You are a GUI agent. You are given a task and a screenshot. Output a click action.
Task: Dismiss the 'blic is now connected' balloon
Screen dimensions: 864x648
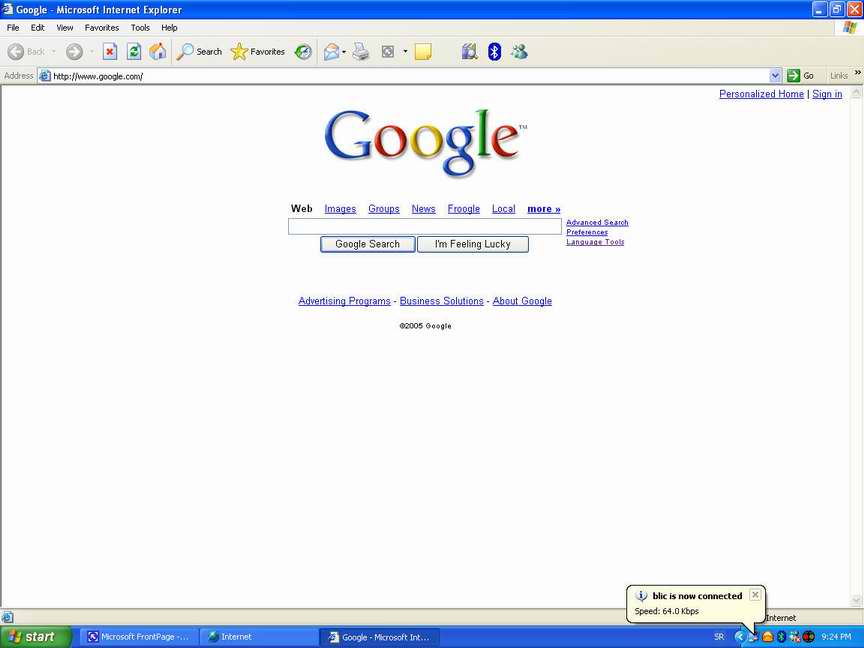[755, 595]
